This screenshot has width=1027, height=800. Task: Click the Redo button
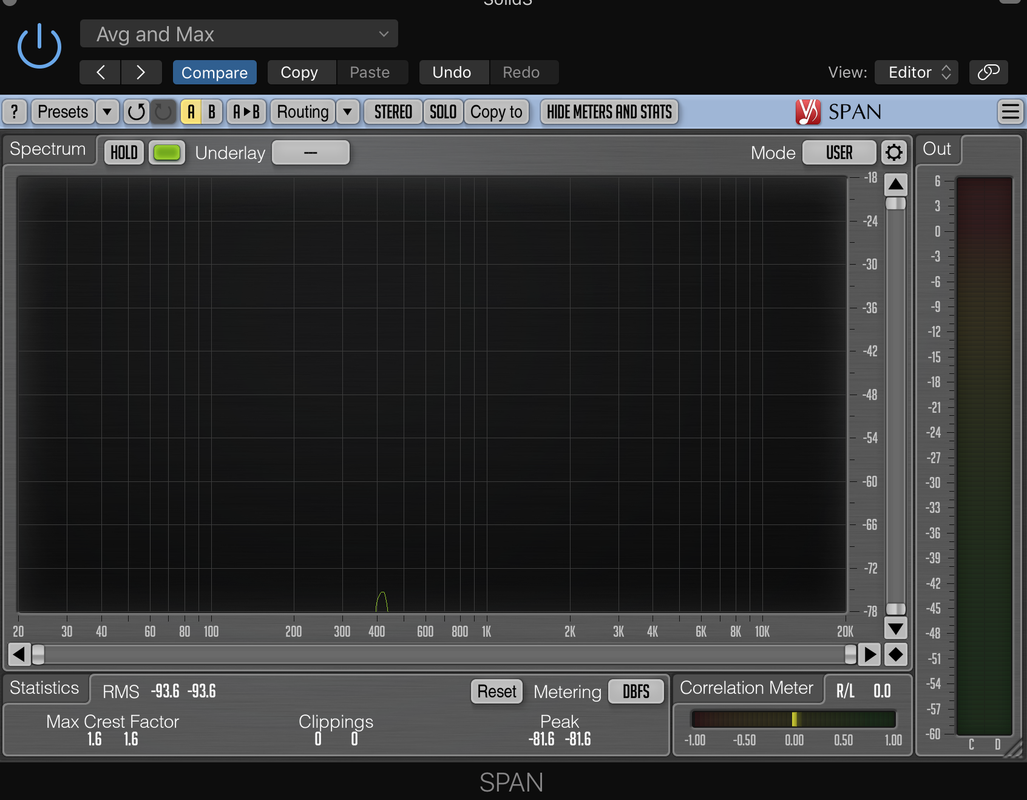click(x=521, y=72)
